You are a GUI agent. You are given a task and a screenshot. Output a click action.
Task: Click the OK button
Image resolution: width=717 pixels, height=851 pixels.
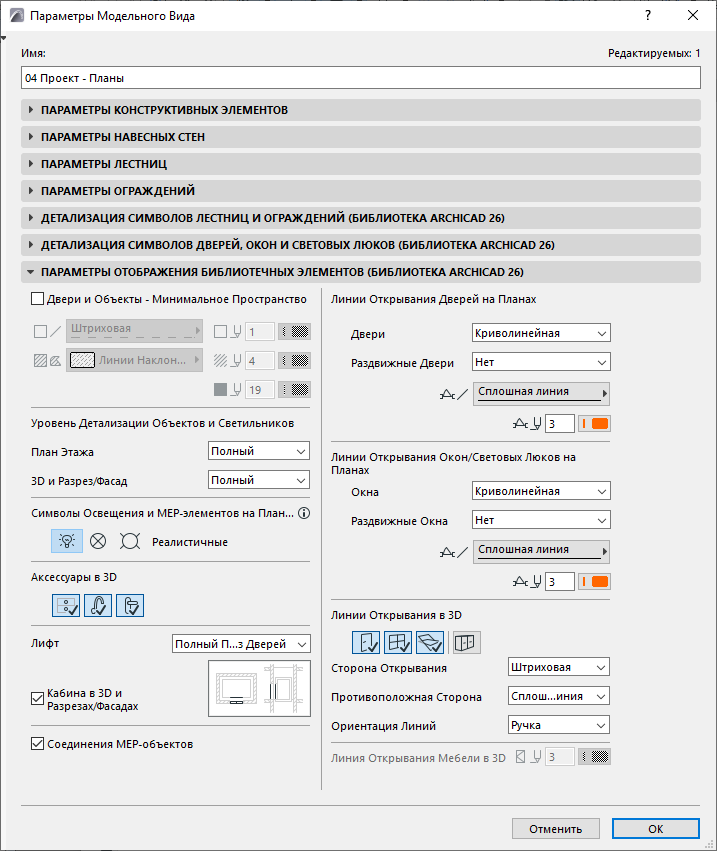click(656, 829)
